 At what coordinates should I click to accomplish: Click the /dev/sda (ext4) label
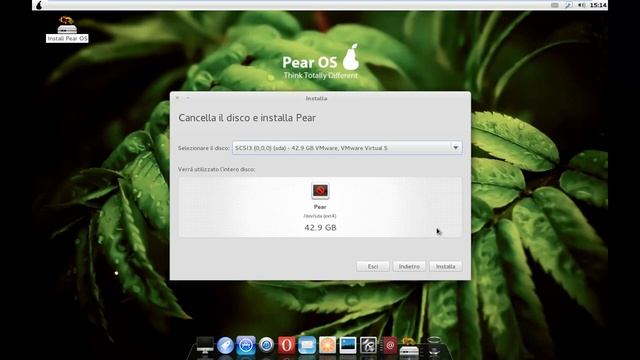(x=320, y=216)
